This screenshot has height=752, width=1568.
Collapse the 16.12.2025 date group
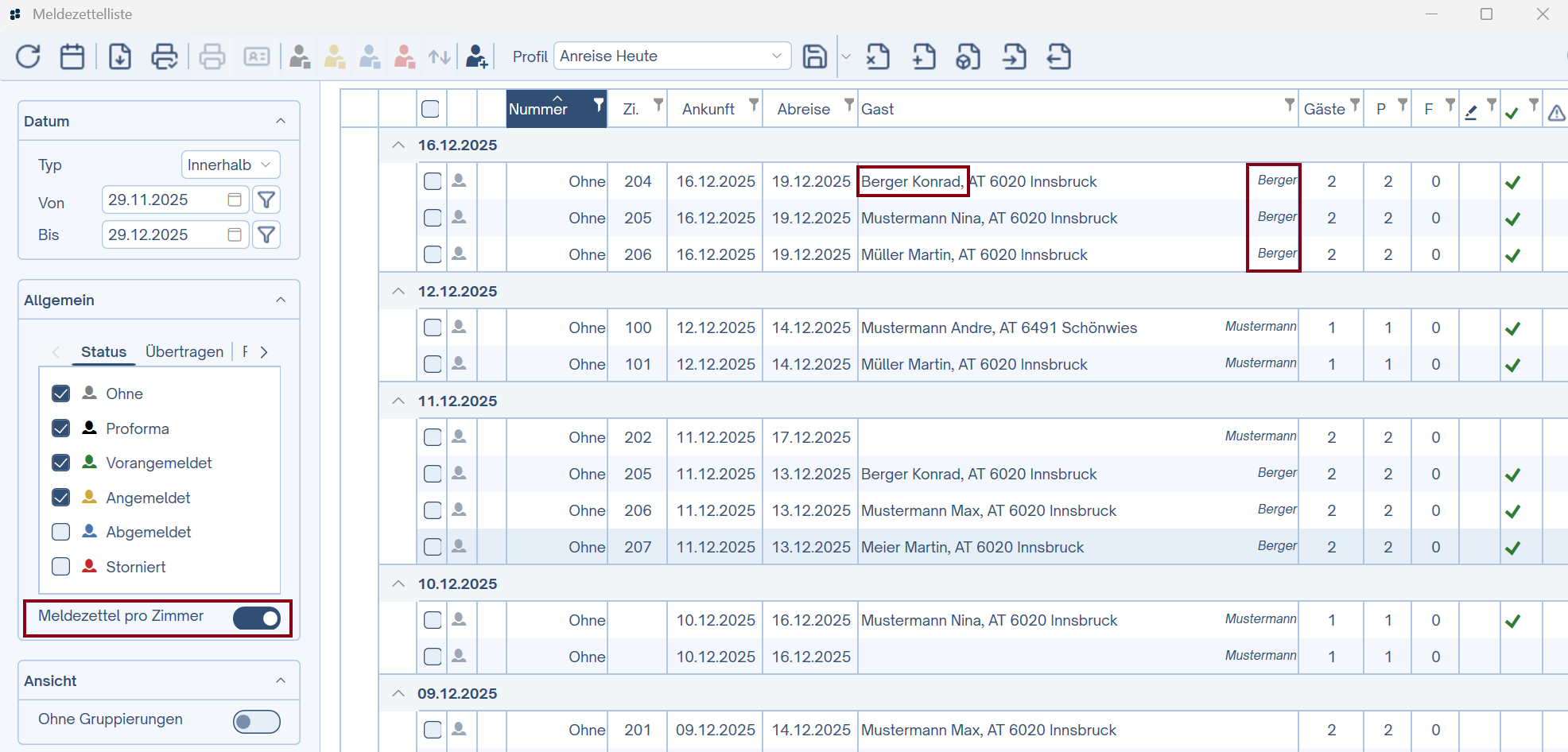[x=398, y=145]
